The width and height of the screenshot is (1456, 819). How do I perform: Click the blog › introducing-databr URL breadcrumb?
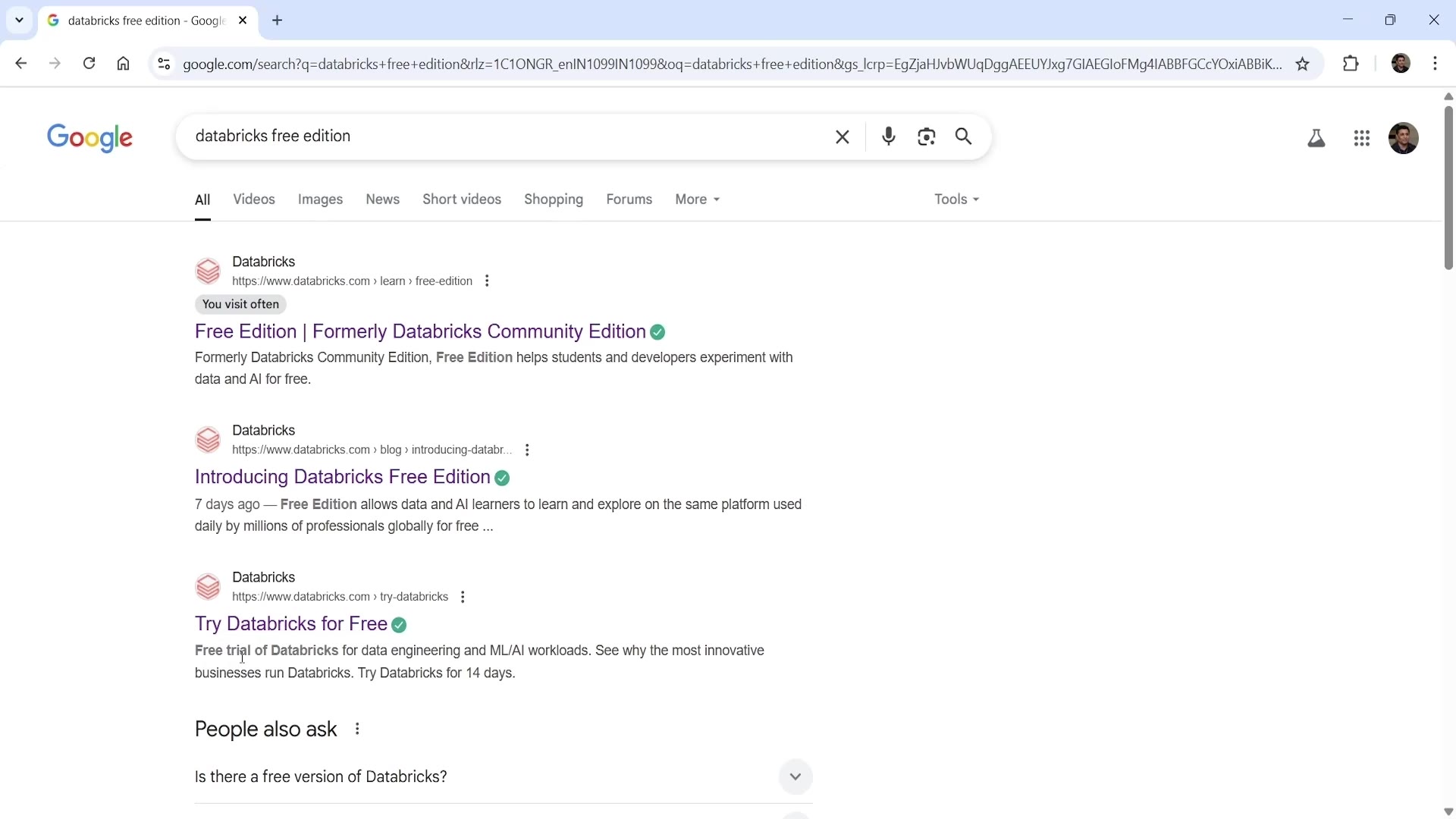[x=372, y=451]
